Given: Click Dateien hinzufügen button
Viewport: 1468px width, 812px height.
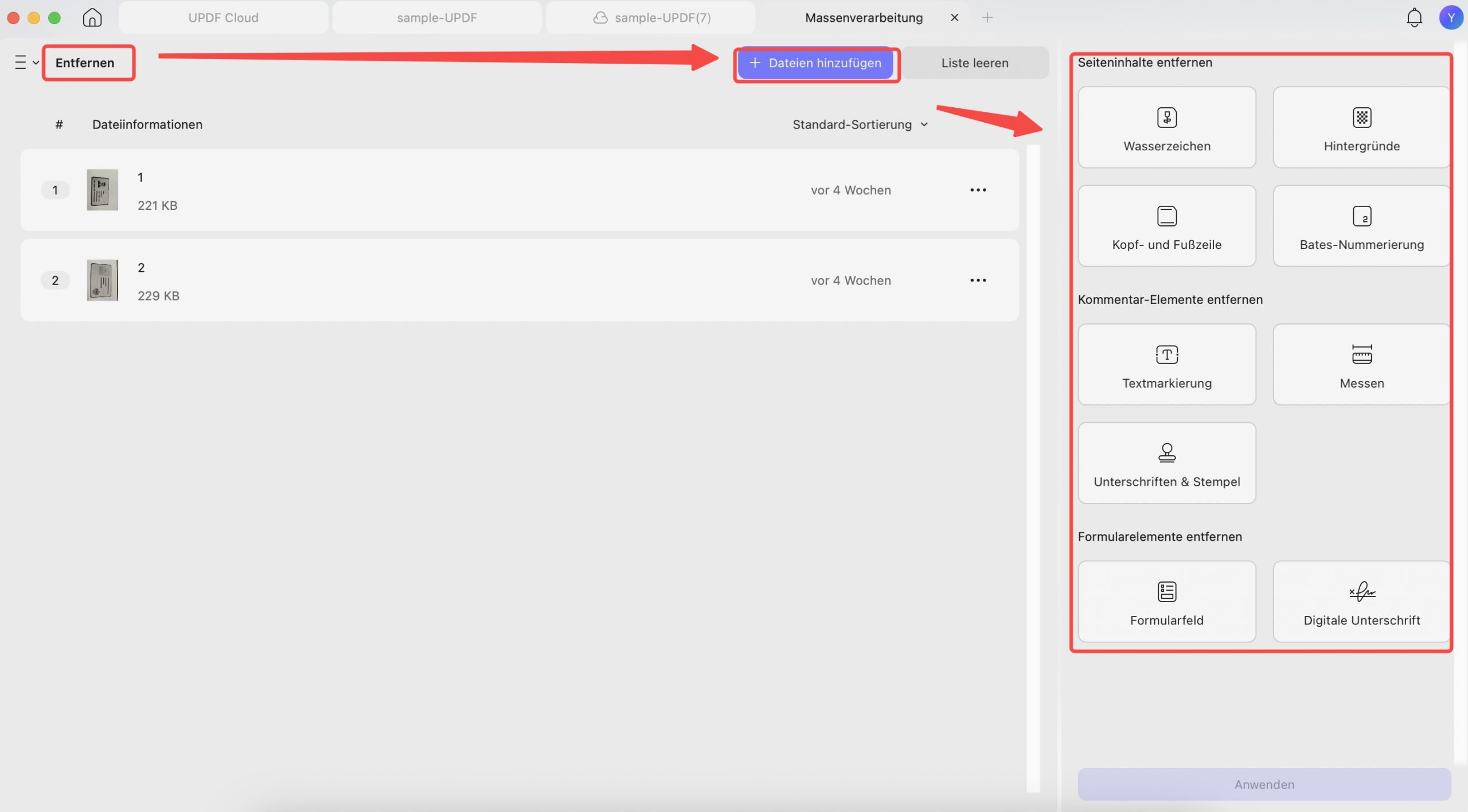Looking at the screenshot, I should 815,63.
